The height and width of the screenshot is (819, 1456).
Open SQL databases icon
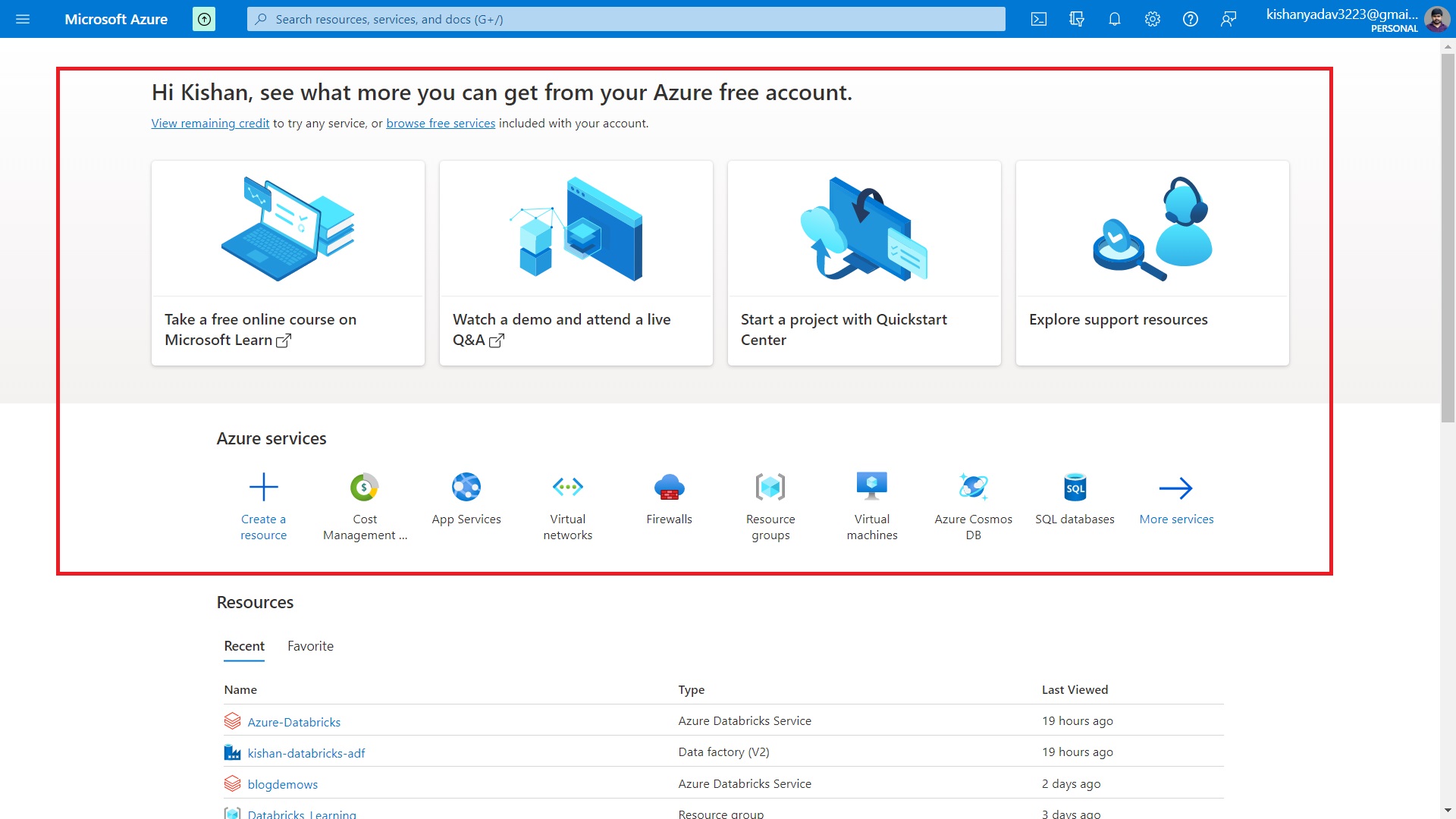1075,487
